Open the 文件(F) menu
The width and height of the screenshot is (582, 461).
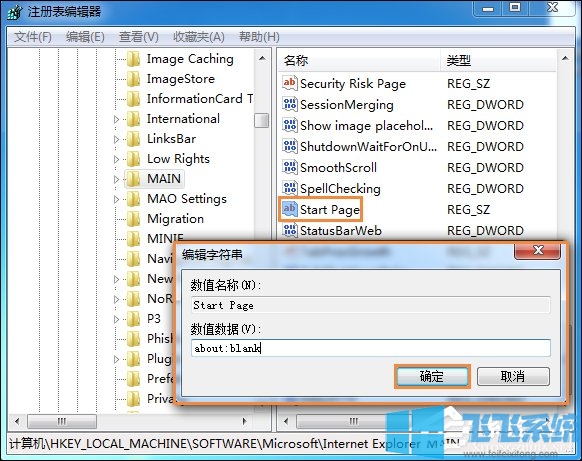[x=33, y=37]
